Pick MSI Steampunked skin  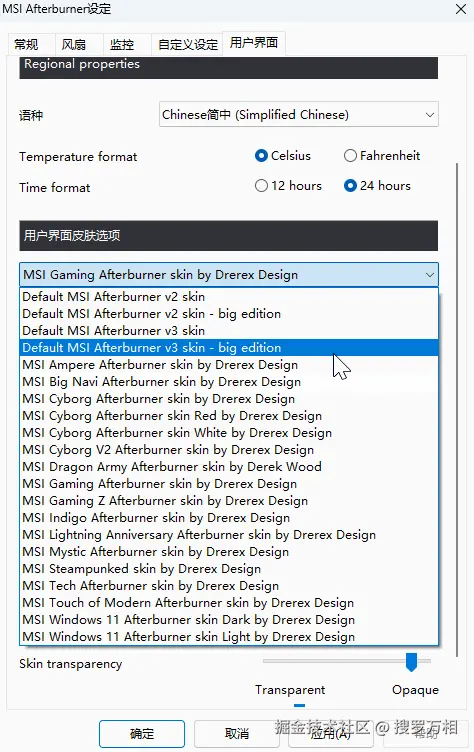pos(229,569)
